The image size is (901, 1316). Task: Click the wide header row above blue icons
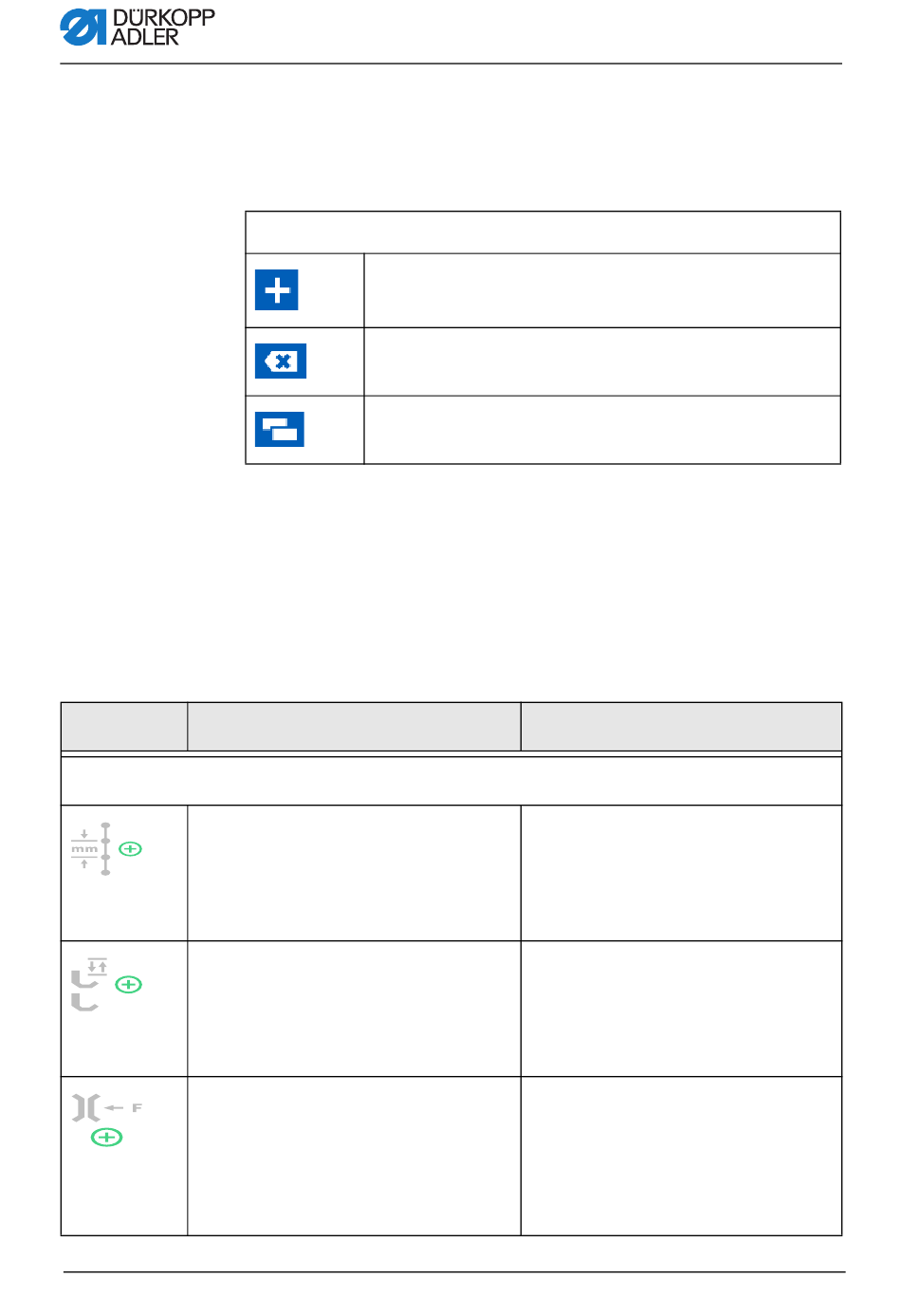[542, 232]
